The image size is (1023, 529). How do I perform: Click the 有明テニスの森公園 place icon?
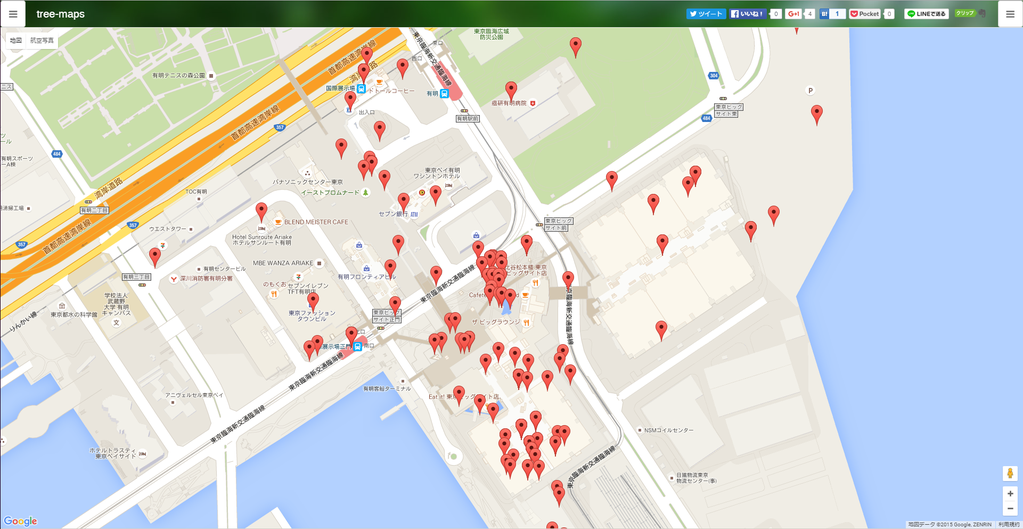[211, 76]
